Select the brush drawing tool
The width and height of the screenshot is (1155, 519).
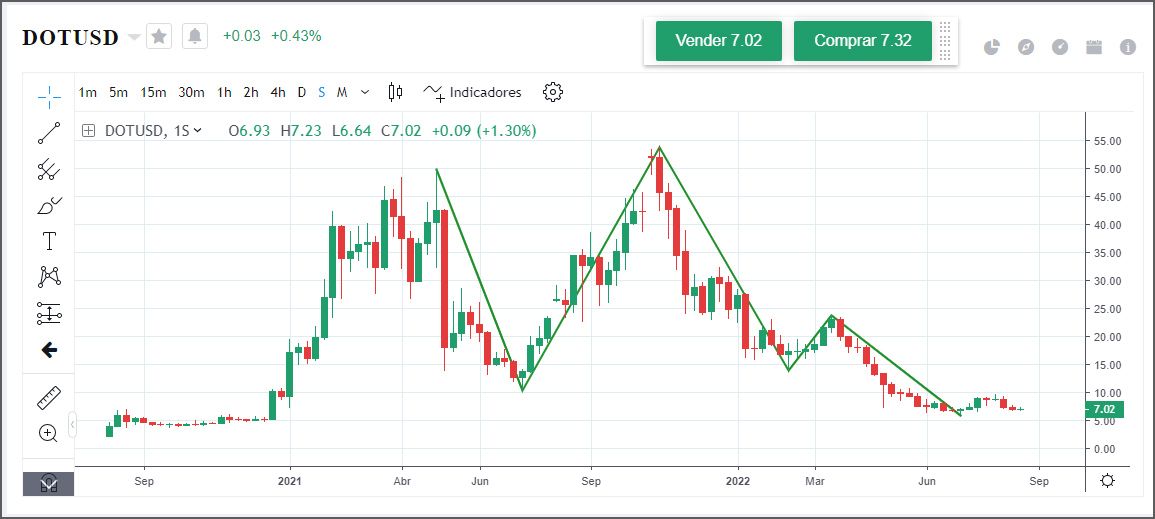pos(49,206)
